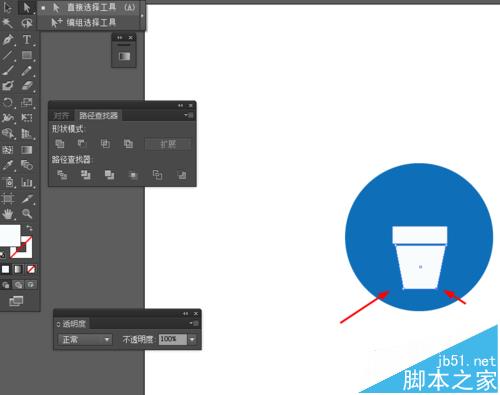Image resolution: width=500 pixels, height=395 pixels.
Task: Select the Blend tool
Action: point(27,165)
